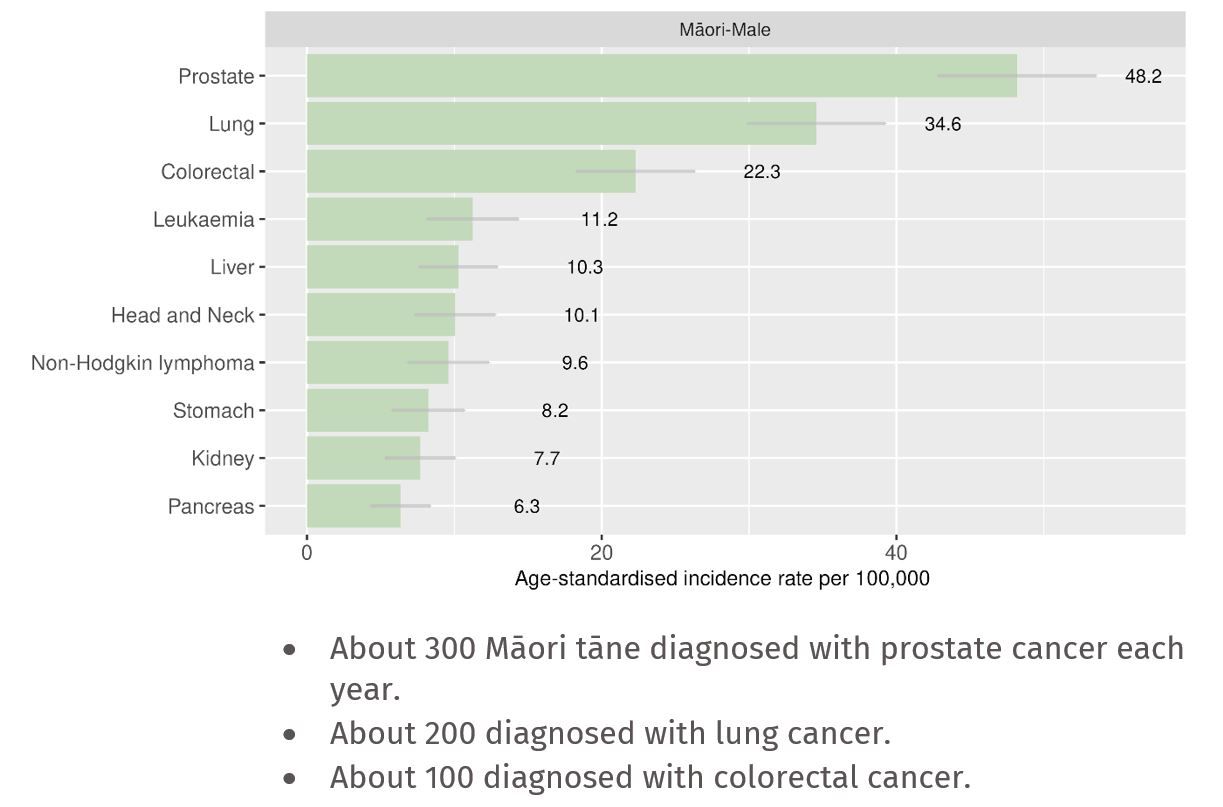Click the age-standardised incidence rate axis title

pyautogui.click(x=722, y=578)
